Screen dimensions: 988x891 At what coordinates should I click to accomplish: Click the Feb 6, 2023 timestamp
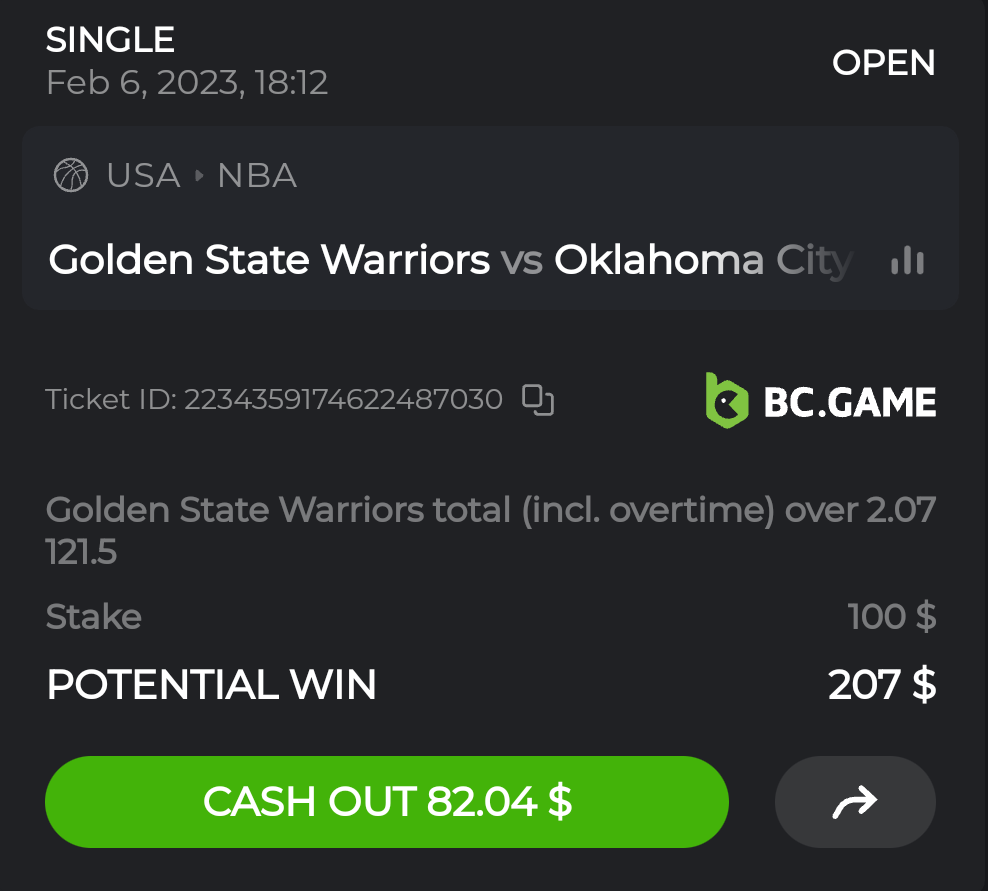[187, 82]
